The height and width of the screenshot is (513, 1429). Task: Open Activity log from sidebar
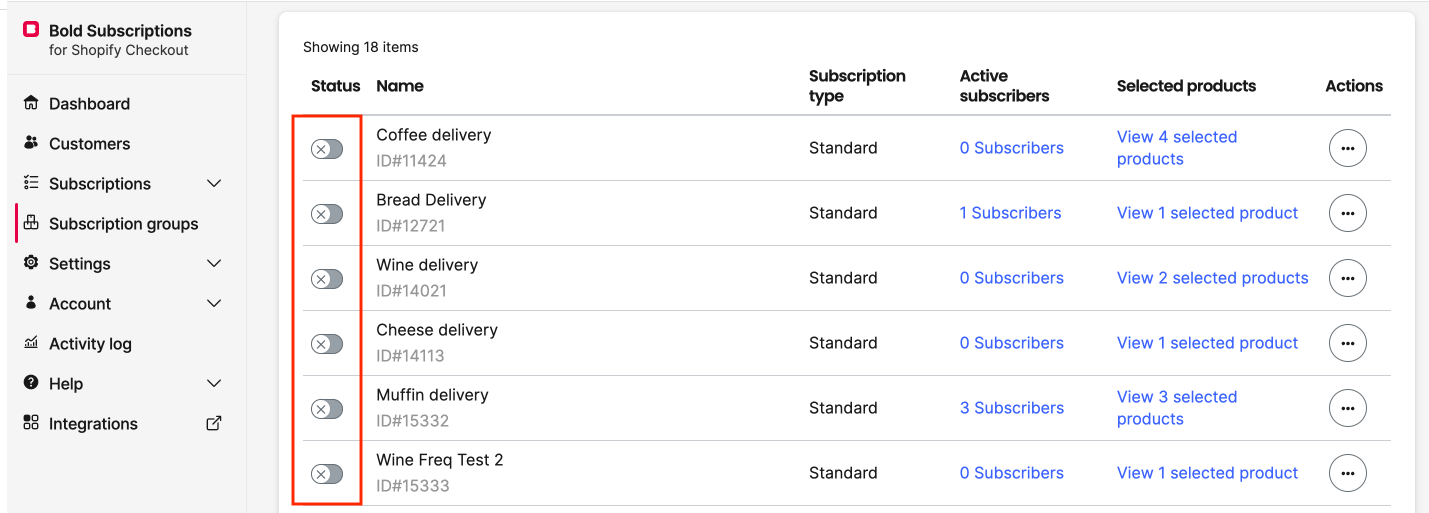click(90, 344)
